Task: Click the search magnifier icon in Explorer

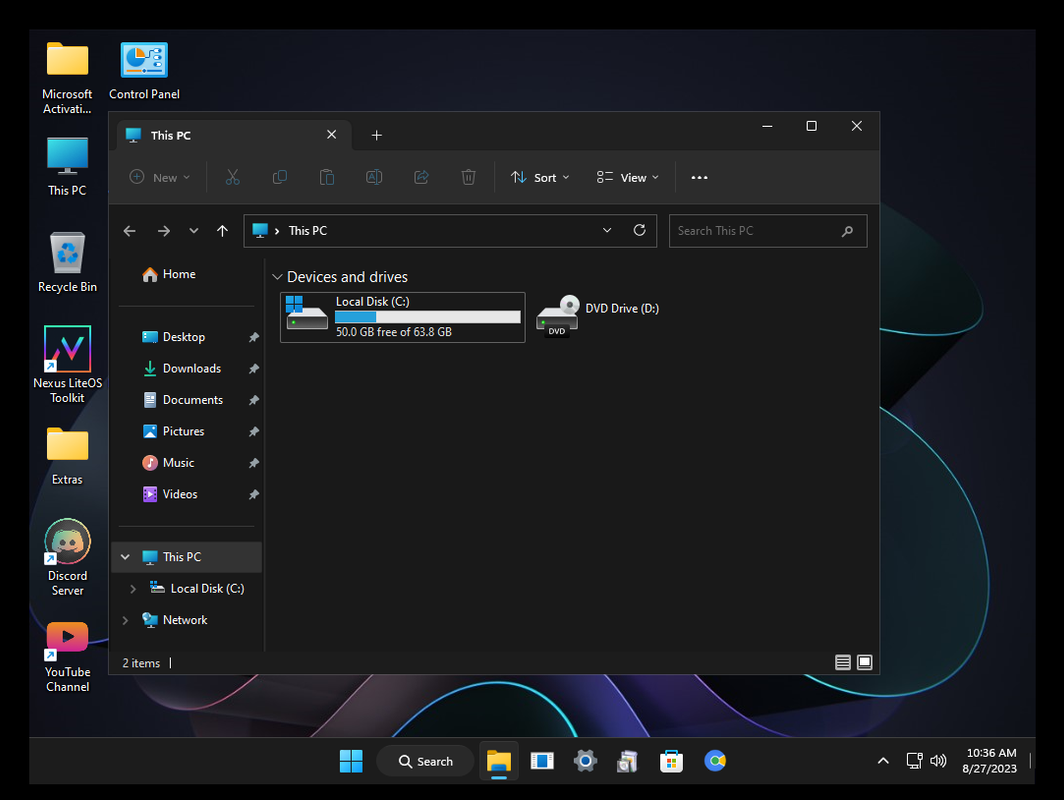Action: 847,231
